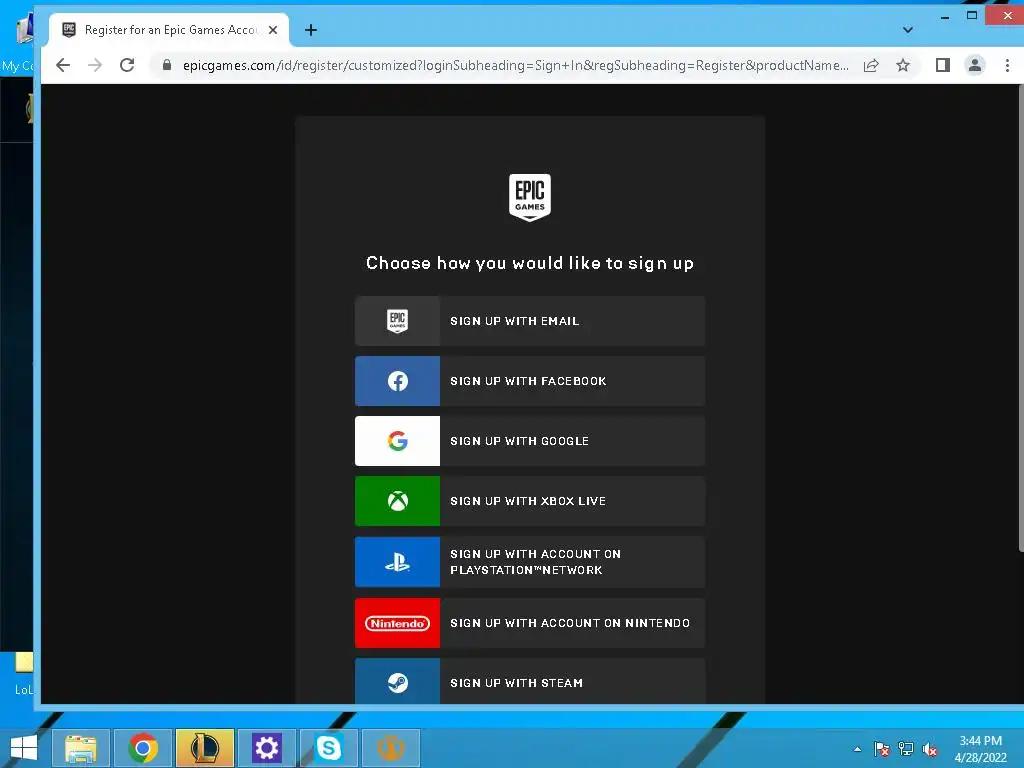The image size is (1024, 768).
Task: Click the URL address bar
Action: click(516, 65)
